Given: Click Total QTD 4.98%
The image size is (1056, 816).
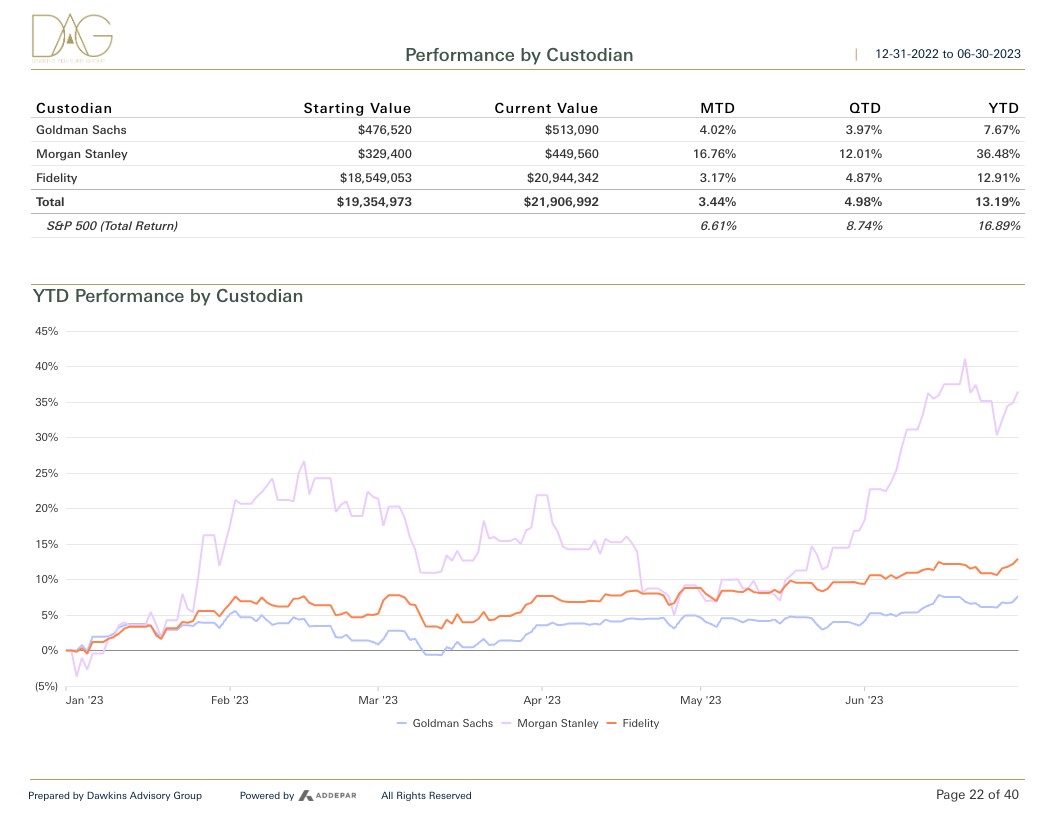Looking at the screenshot, I should point(864,202).
